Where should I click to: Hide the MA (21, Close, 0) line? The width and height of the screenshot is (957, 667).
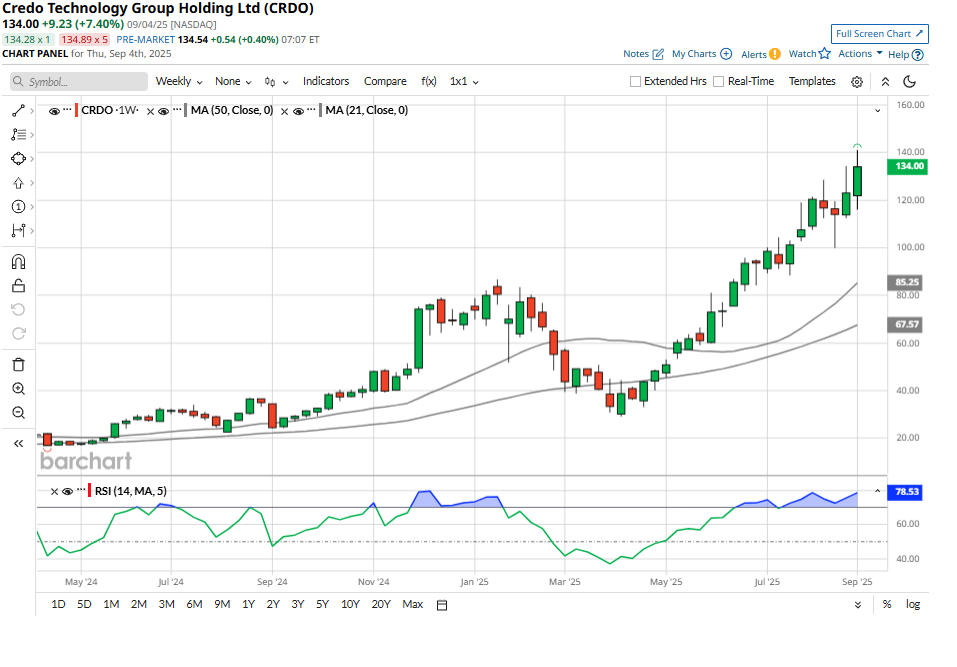click(x=298, y=111)
